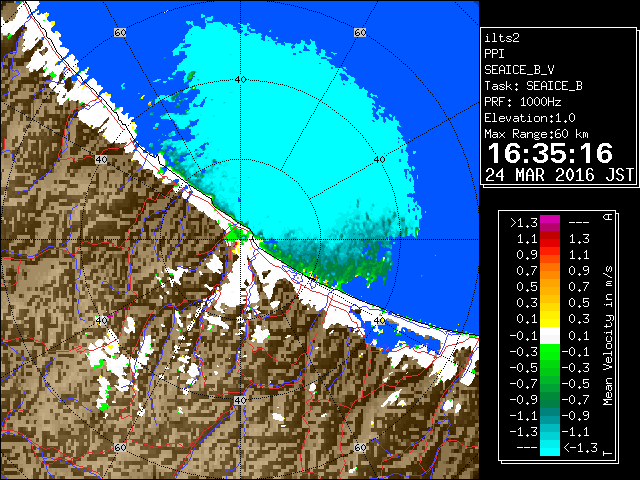Click the 'Max Range:60 km' text
Image resolution: width=640 pixels, height=480 pixels.
coord(536,134)
